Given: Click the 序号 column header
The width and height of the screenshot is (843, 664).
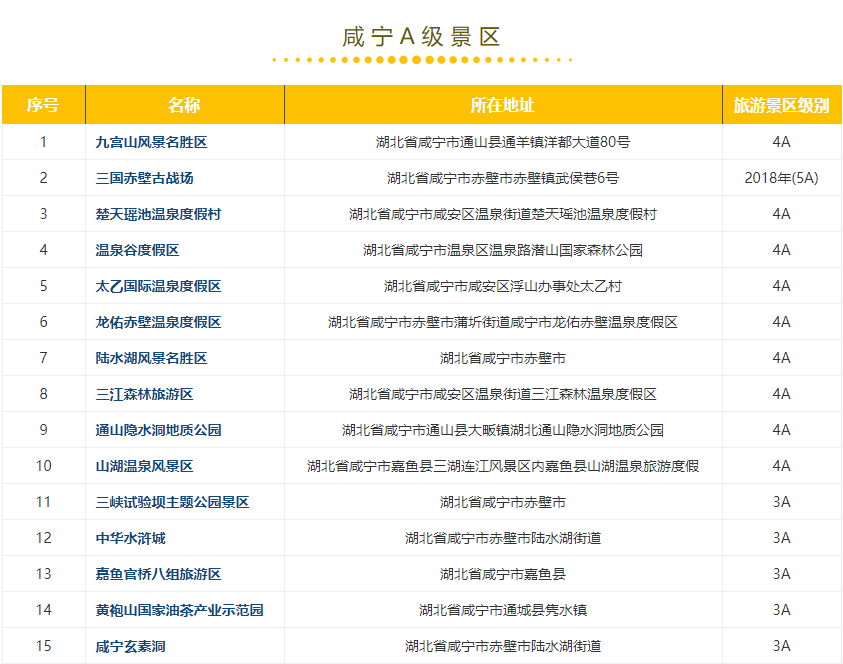Looking at the screenshot, I should [x=43, y=105].
